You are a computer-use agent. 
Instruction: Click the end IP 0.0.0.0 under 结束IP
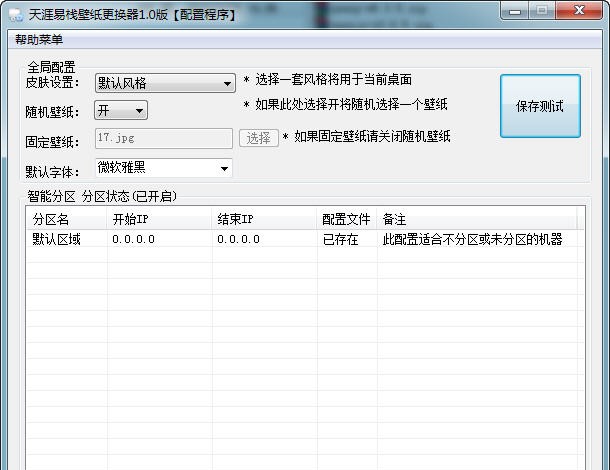238,239
